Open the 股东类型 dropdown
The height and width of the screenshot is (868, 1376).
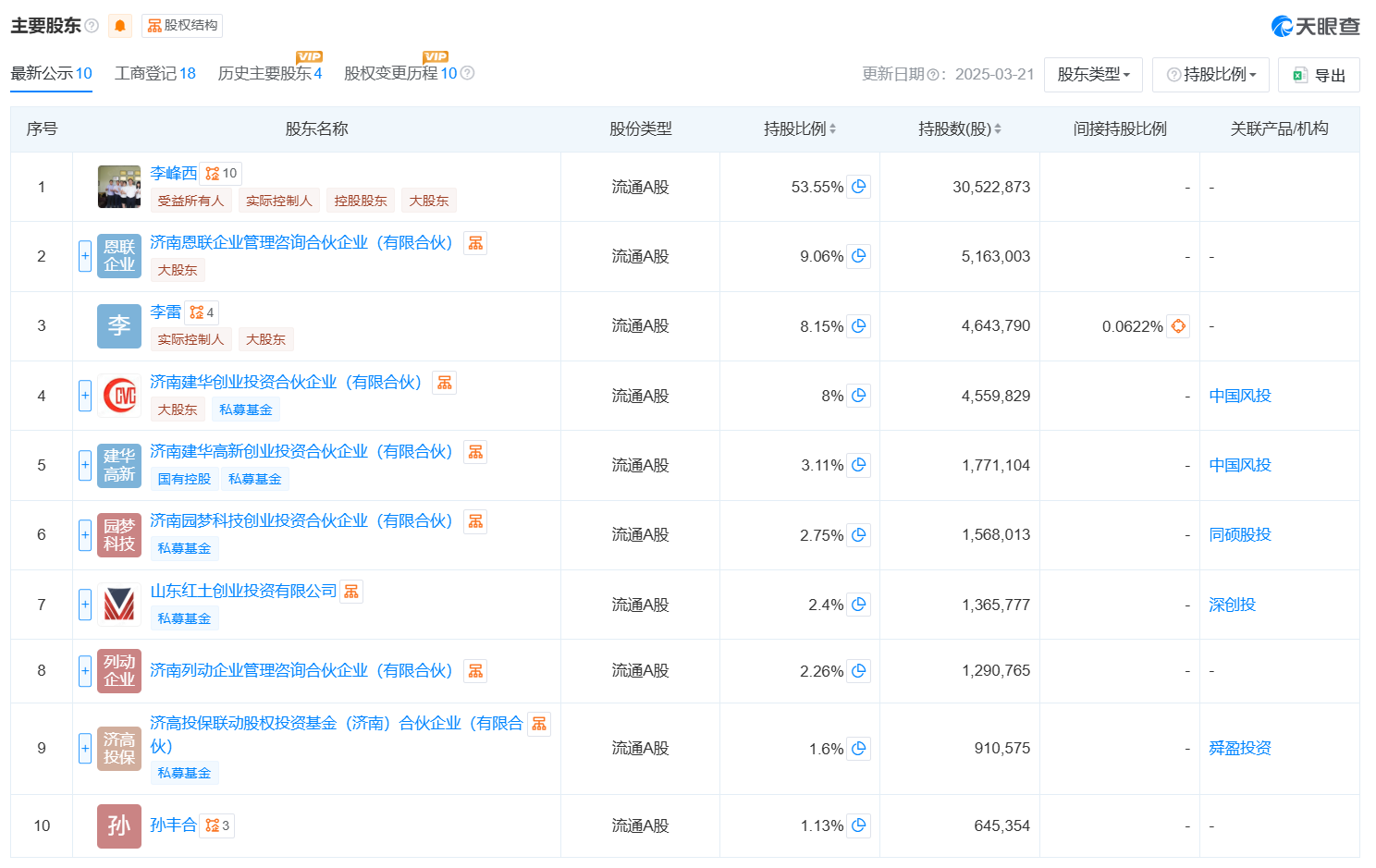tap(1093, 74)
